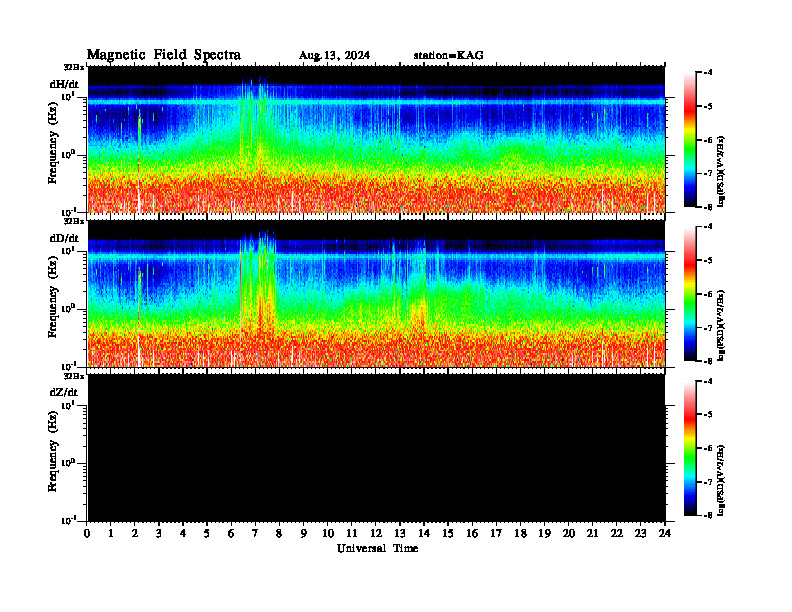Click hour 21 on the time axis
This screenshot has height=612, width=792.
tap(592, 534)
